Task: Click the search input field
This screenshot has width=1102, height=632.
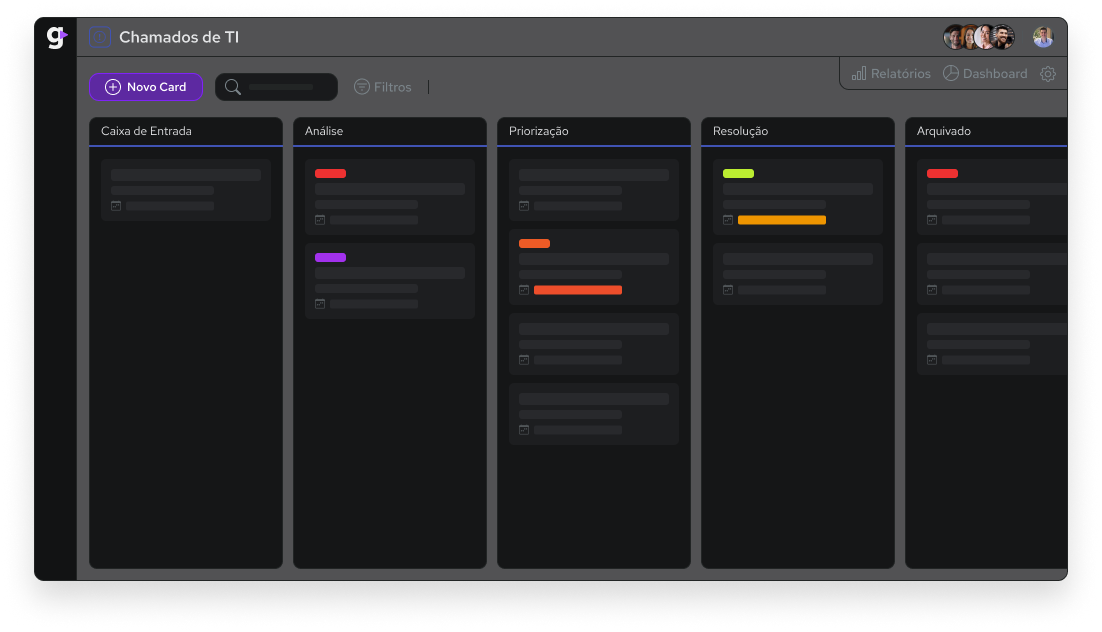Action: pyautogui.click(x=282, y=87)
